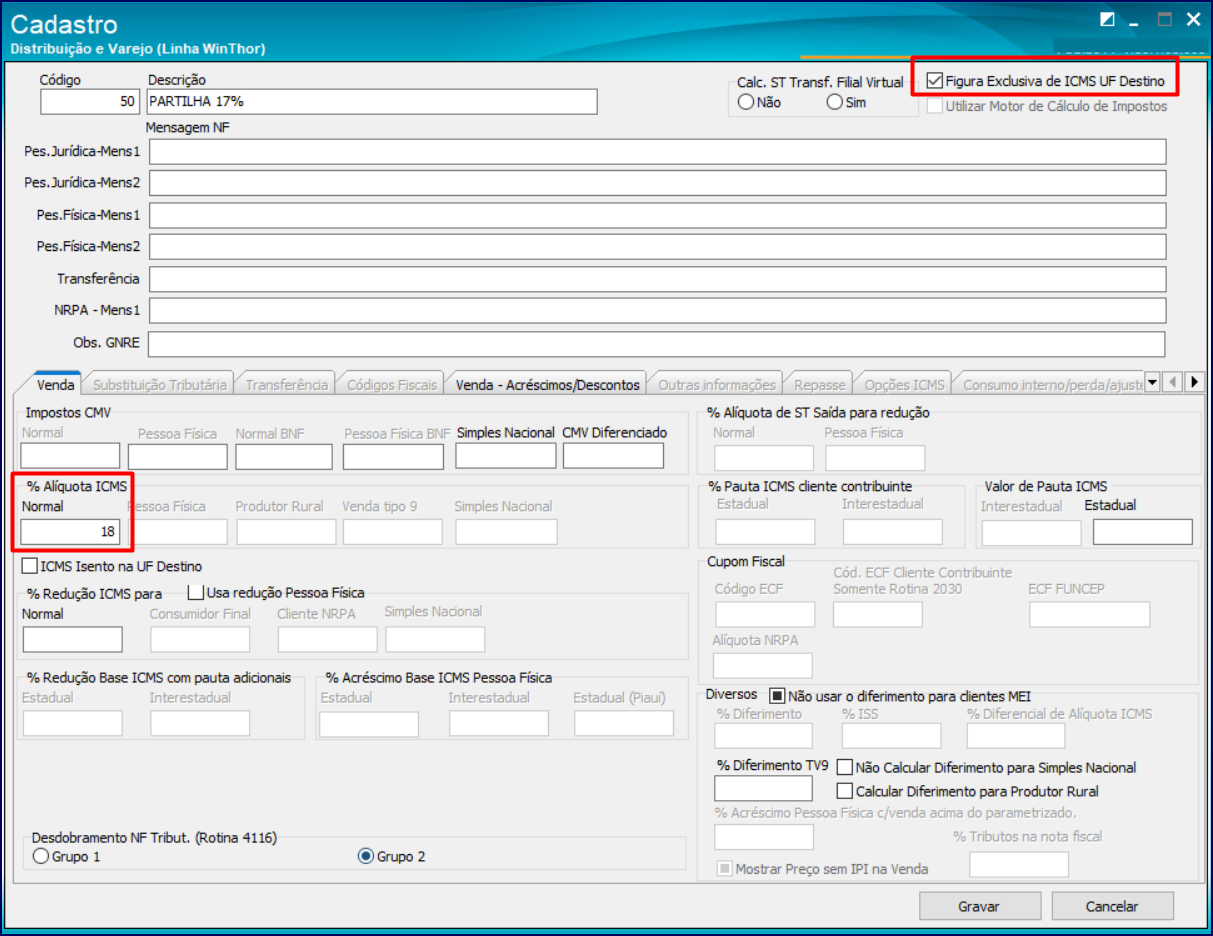Screen dimensions: 1213x936
Task: Click the CMV Diferenciado field
Action: (x=613, y=456)
